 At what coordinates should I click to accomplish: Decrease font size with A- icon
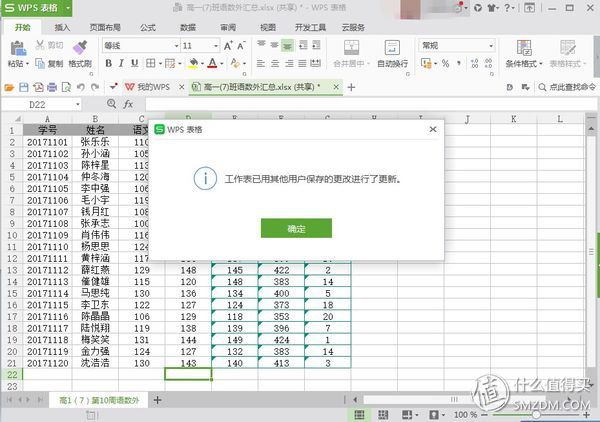tap(241, 46)
